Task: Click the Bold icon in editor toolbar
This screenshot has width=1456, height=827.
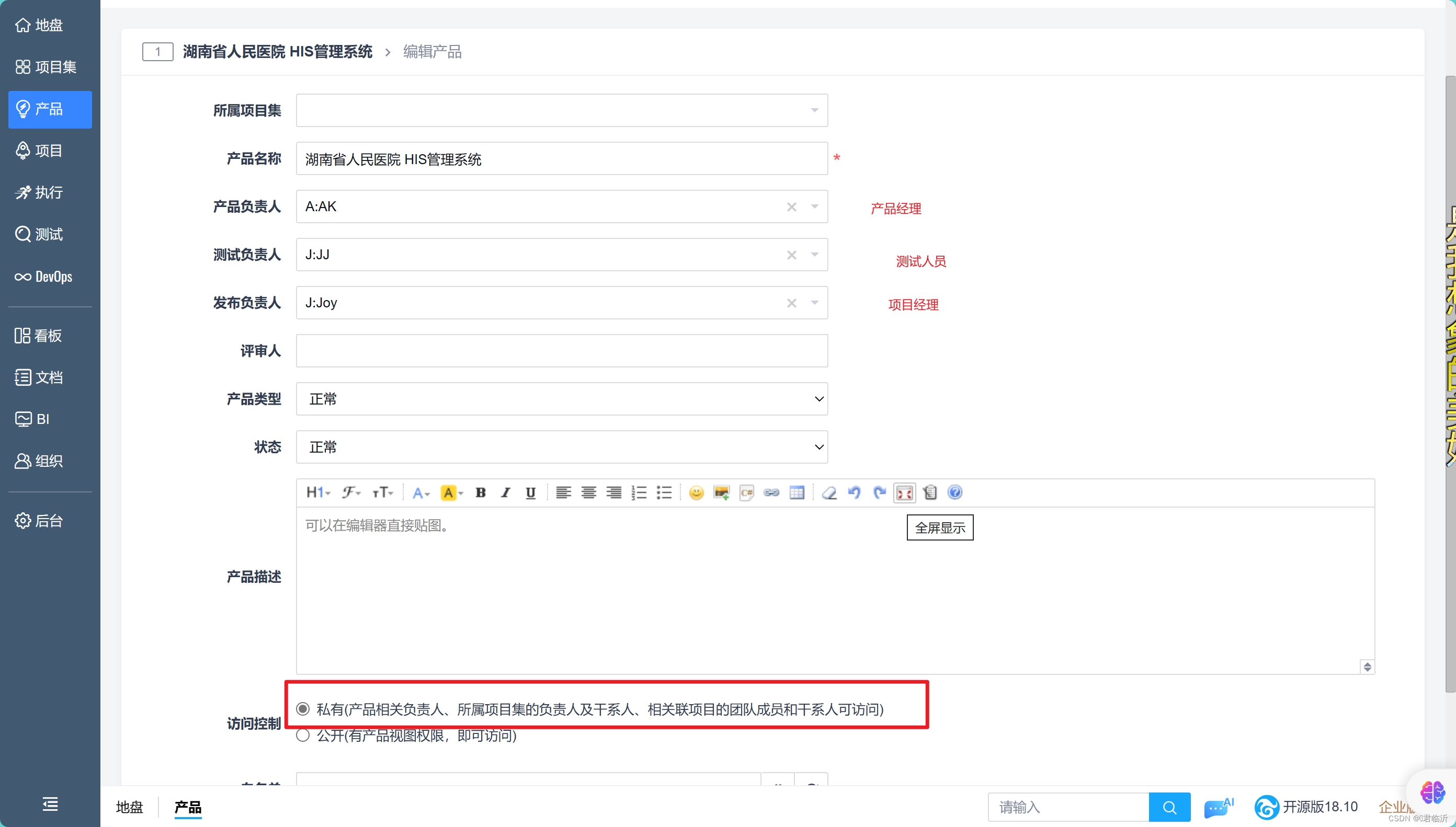Action: tap(480, 492)
